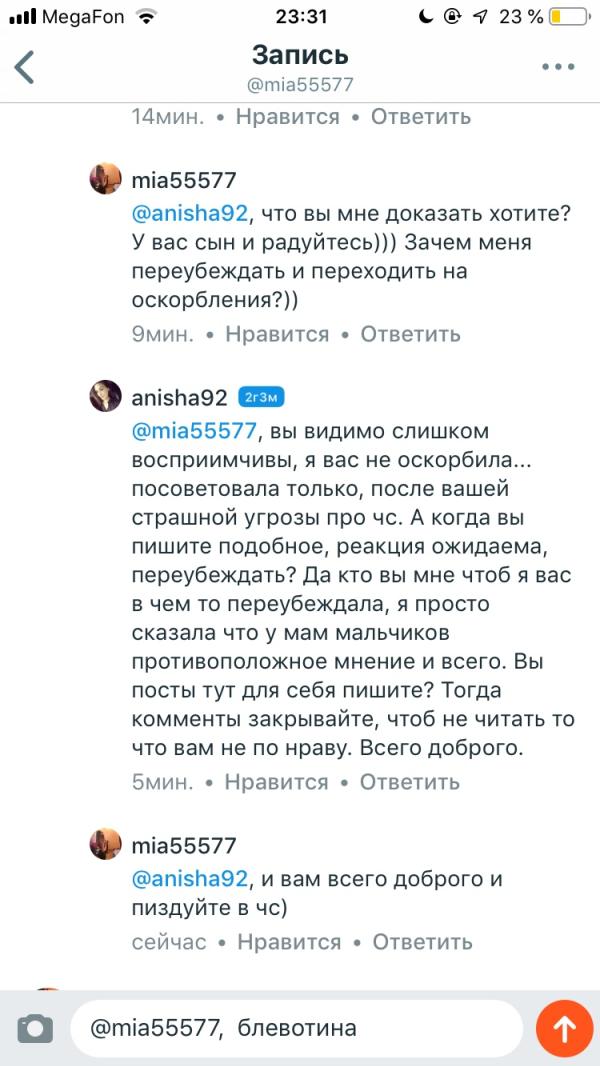Open anisha92 profile avatar
600x1066 pixels.
tap(105, 397)
